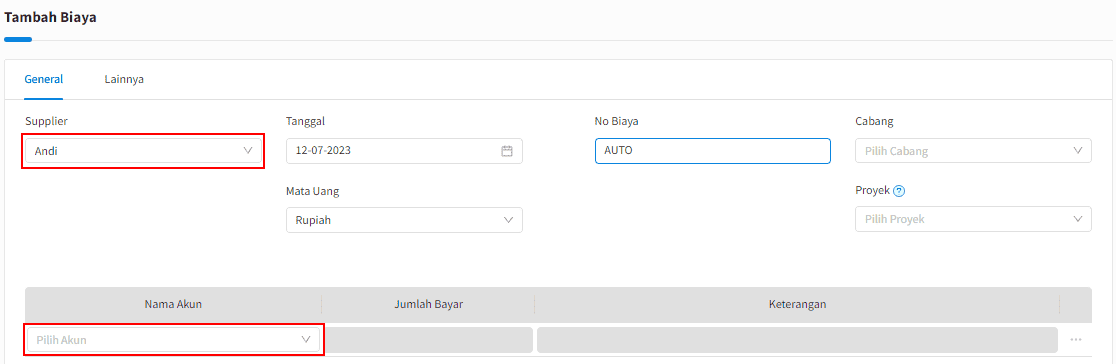The width and height of the screenshot is (1116, 364).
Task: Click the Supplier field label
Action: click(x=46, y=121)
